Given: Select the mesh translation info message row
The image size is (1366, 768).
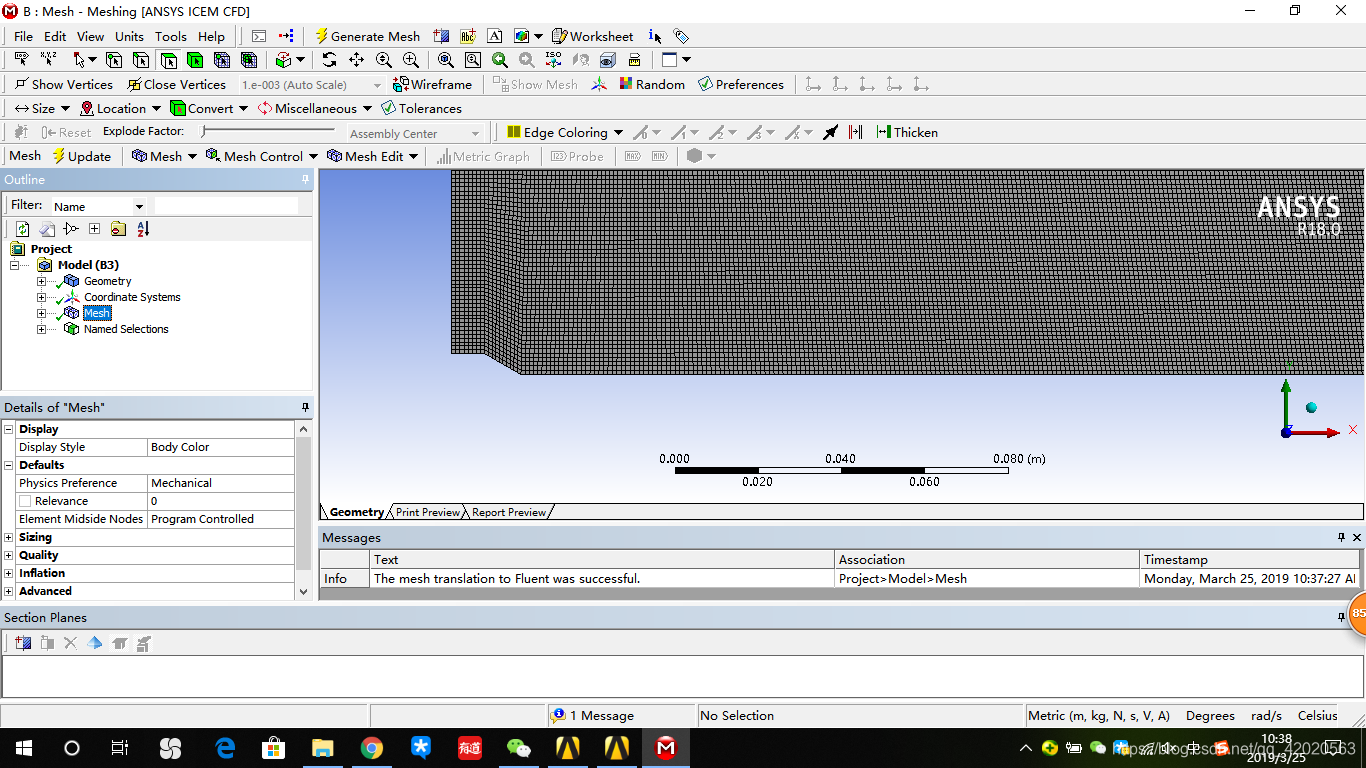Looking at the screenshot, I should point(840,578).
